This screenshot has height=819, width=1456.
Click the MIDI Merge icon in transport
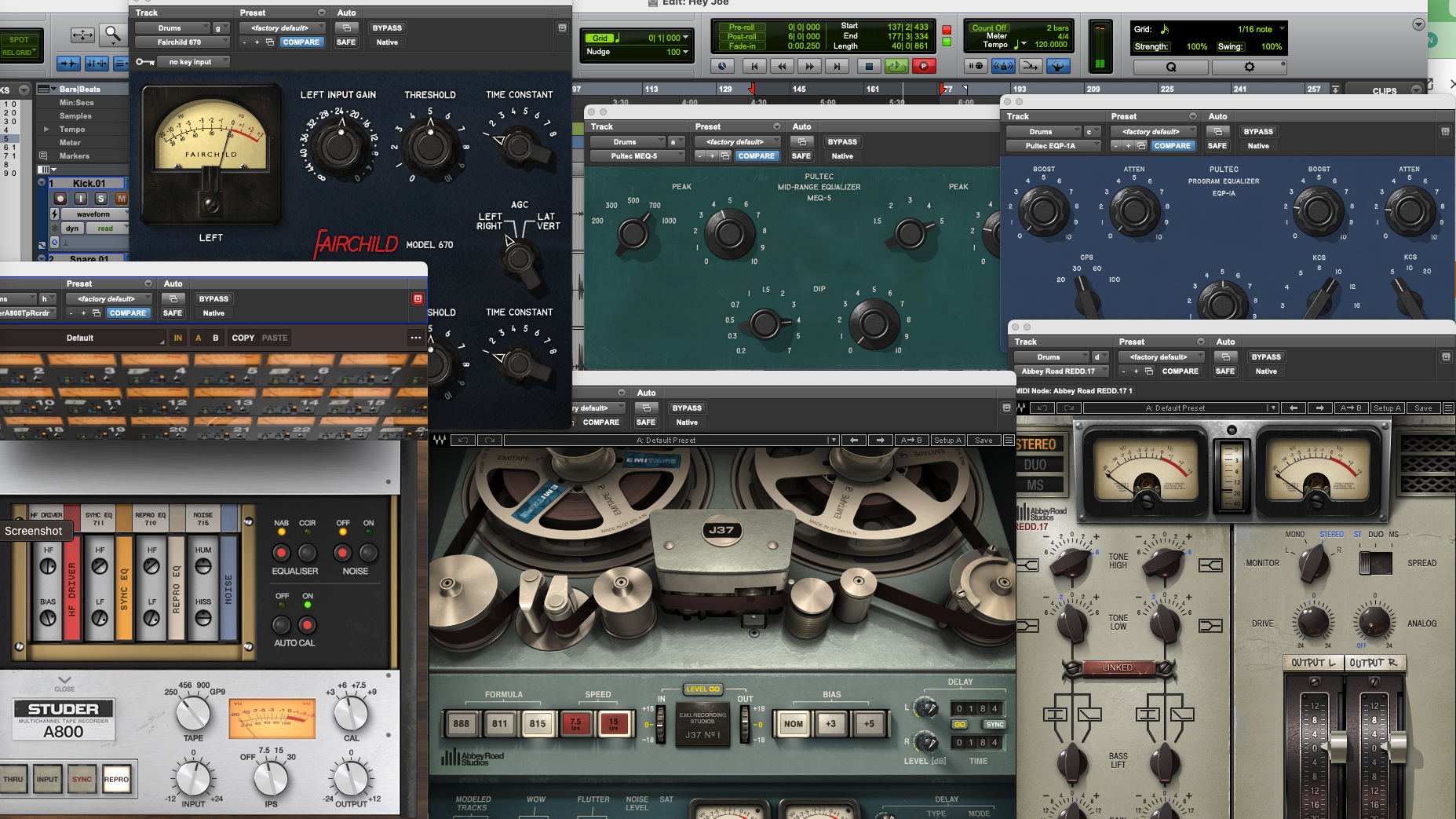pos(1031,66)
